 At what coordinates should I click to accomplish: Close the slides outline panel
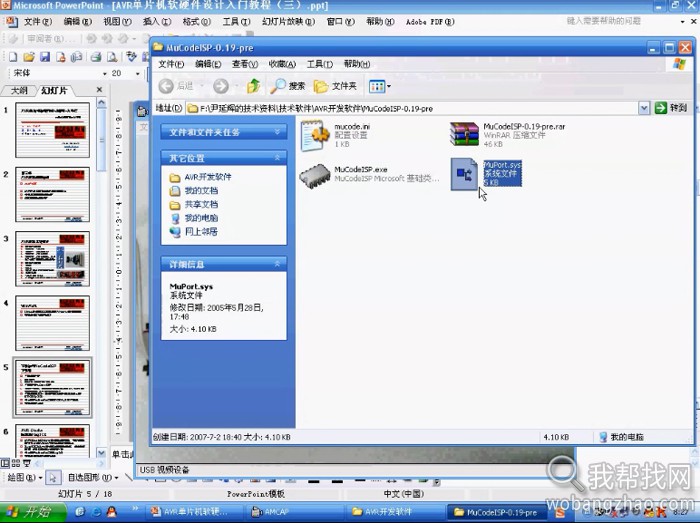[100, 90]
